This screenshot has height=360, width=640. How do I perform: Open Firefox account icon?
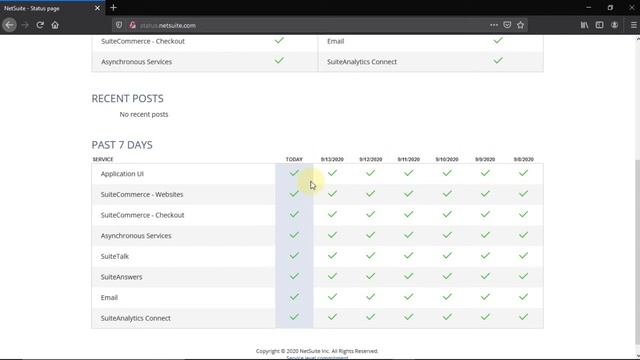click(x=614, y=25)
